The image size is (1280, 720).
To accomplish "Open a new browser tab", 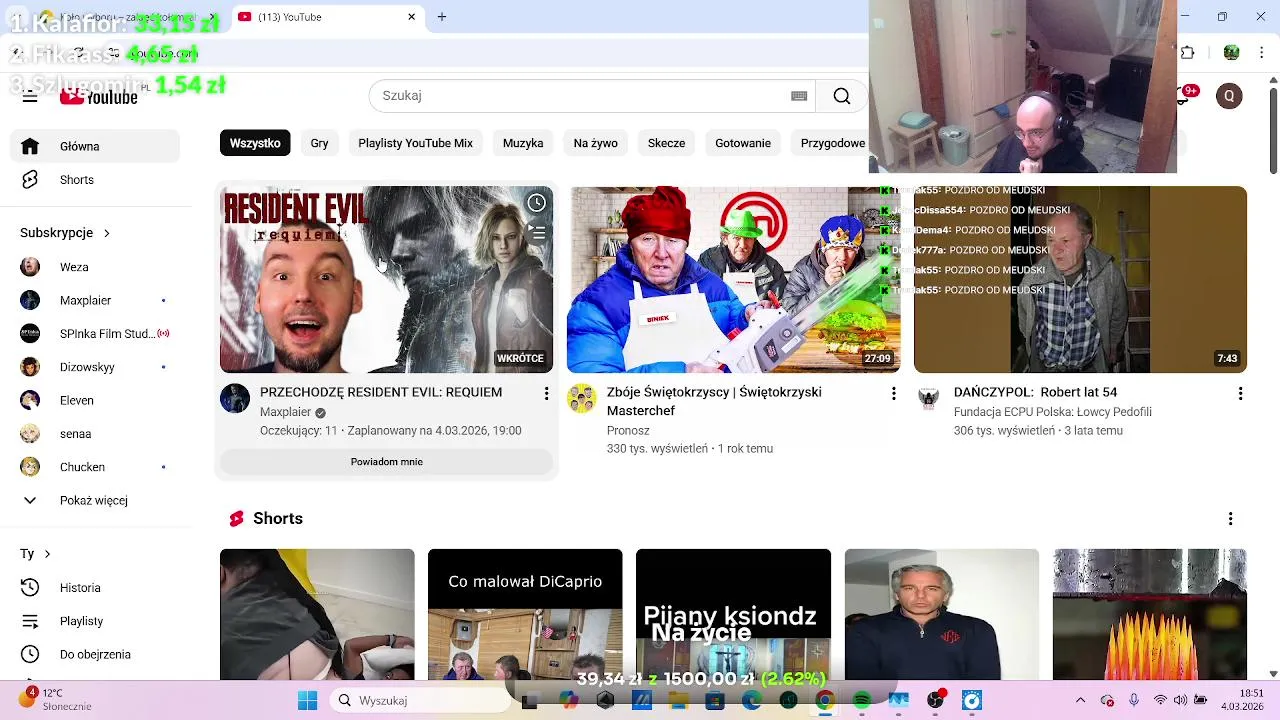I will (442, 17).
